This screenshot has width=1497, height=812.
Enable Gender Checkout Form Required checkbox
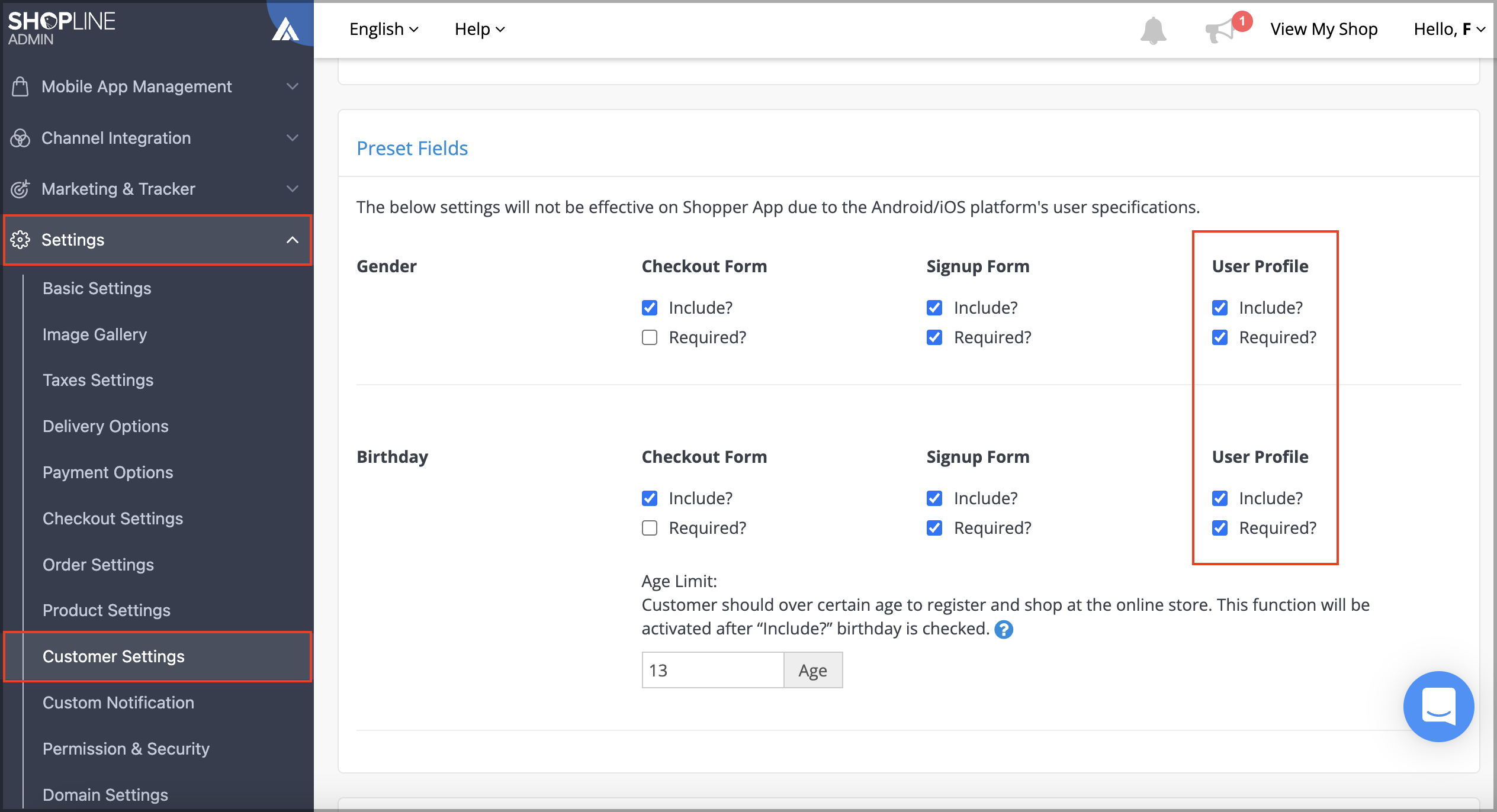(x=650, y=337)
